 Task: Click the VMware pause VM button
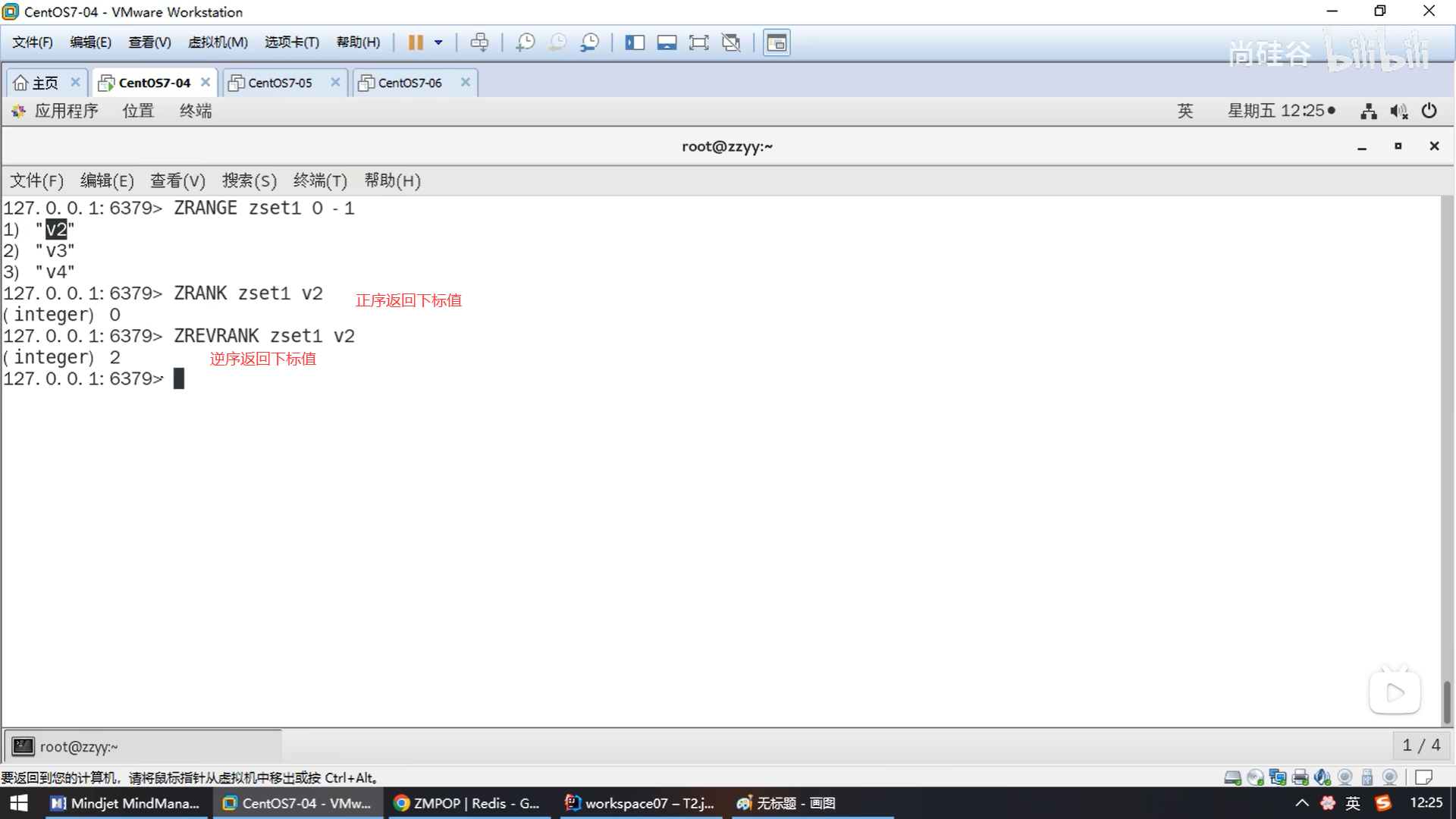(x=415, y=42)
